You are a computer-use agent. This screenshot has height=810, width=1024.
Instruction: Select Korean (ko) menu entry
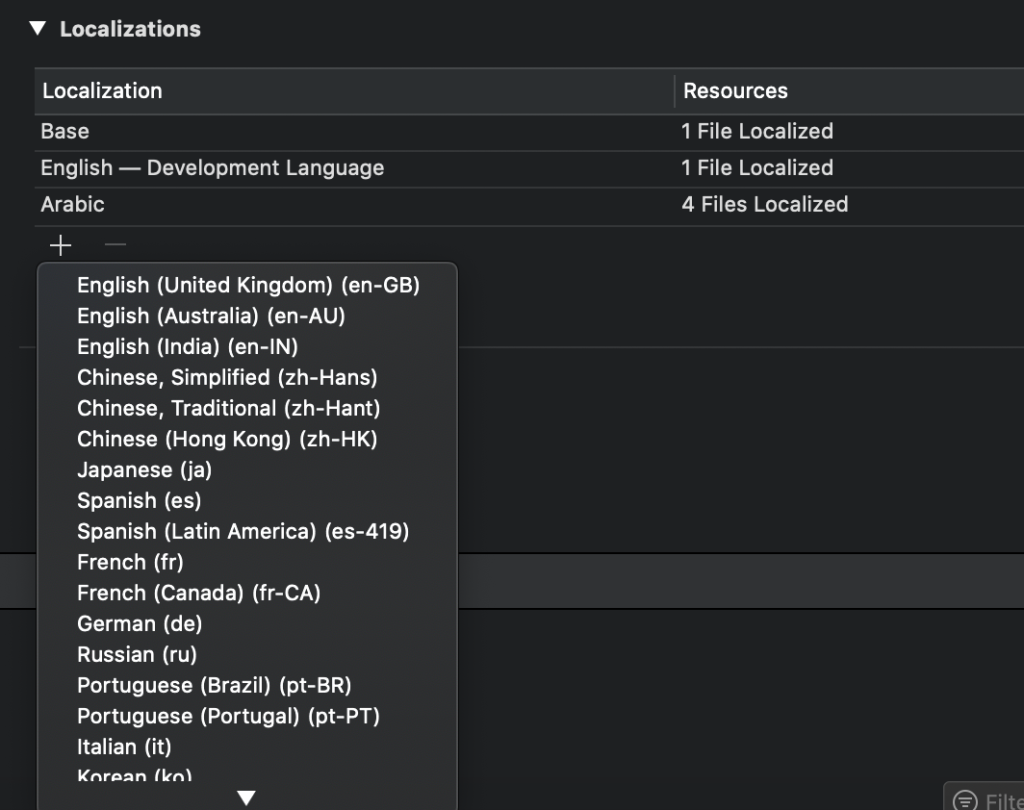click(248, 775)
